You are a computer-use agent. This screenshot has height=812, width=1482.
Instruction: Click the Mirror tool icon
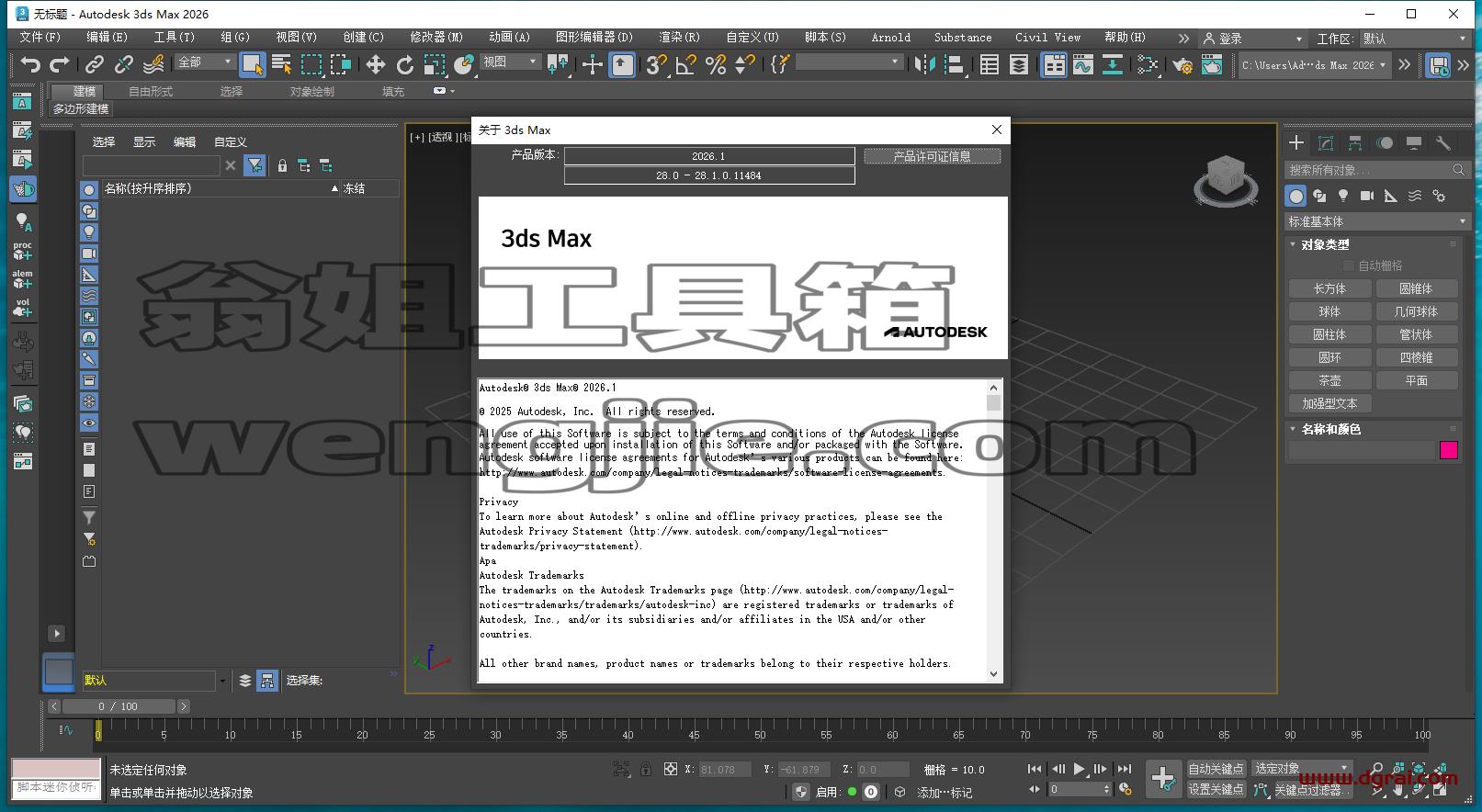point(925,64)
